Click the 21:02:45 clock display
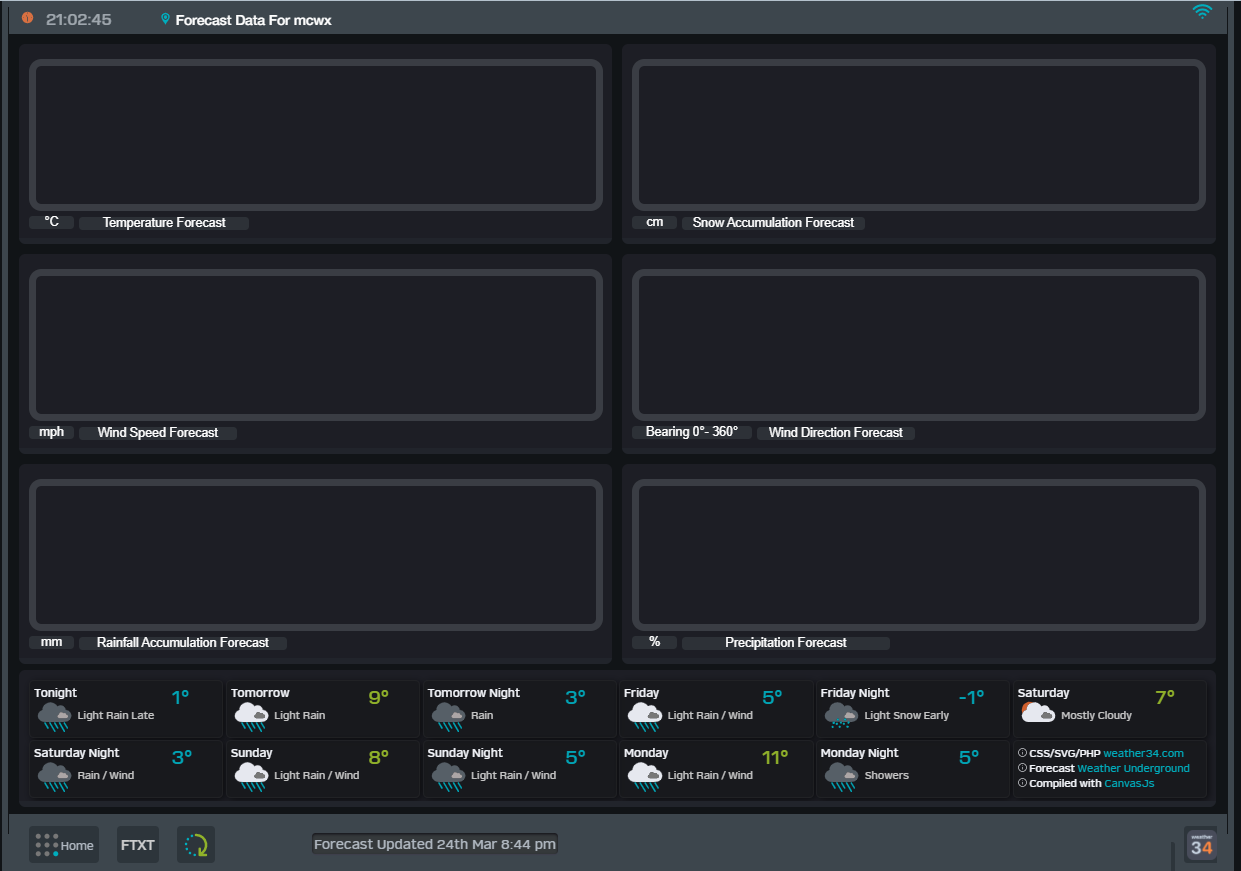 coord(79,19)
